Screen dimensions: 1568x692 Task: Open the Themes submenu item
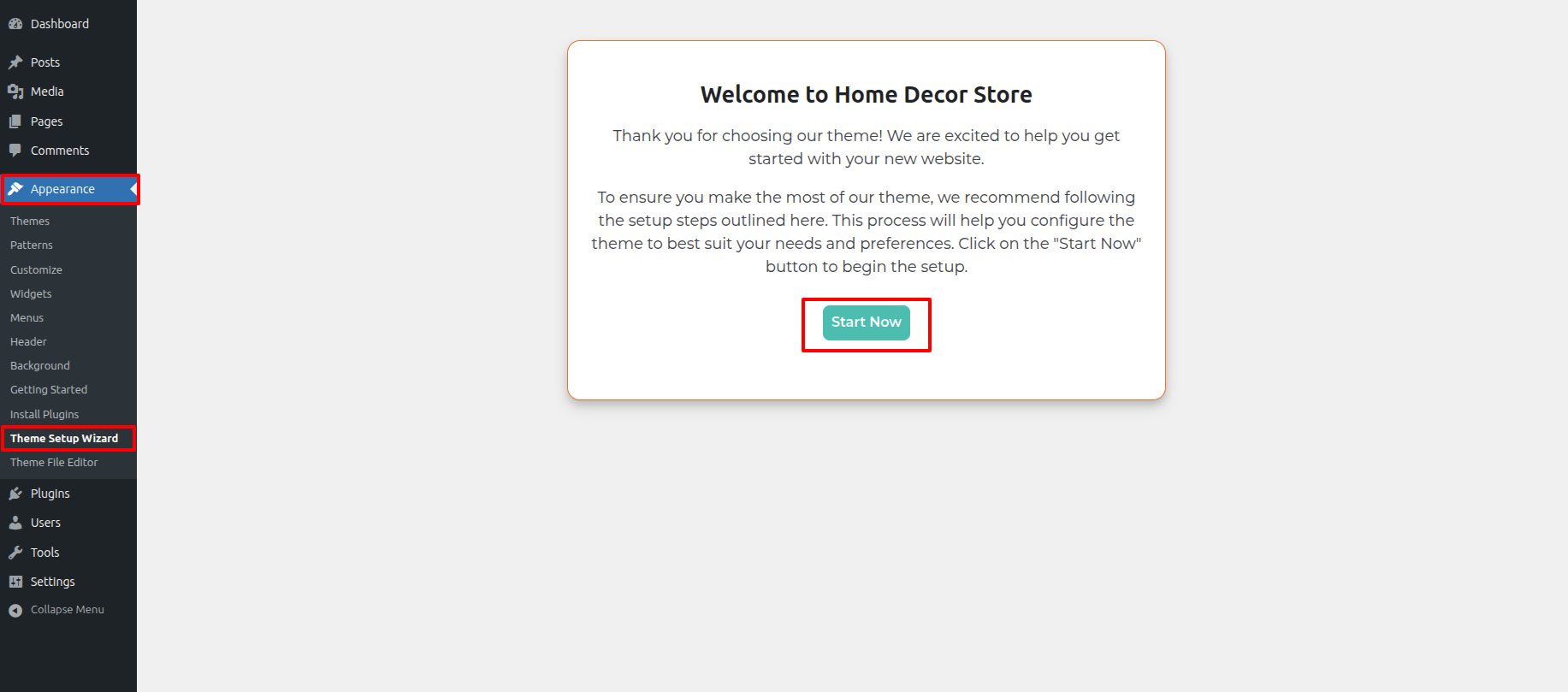coord(30,222)
